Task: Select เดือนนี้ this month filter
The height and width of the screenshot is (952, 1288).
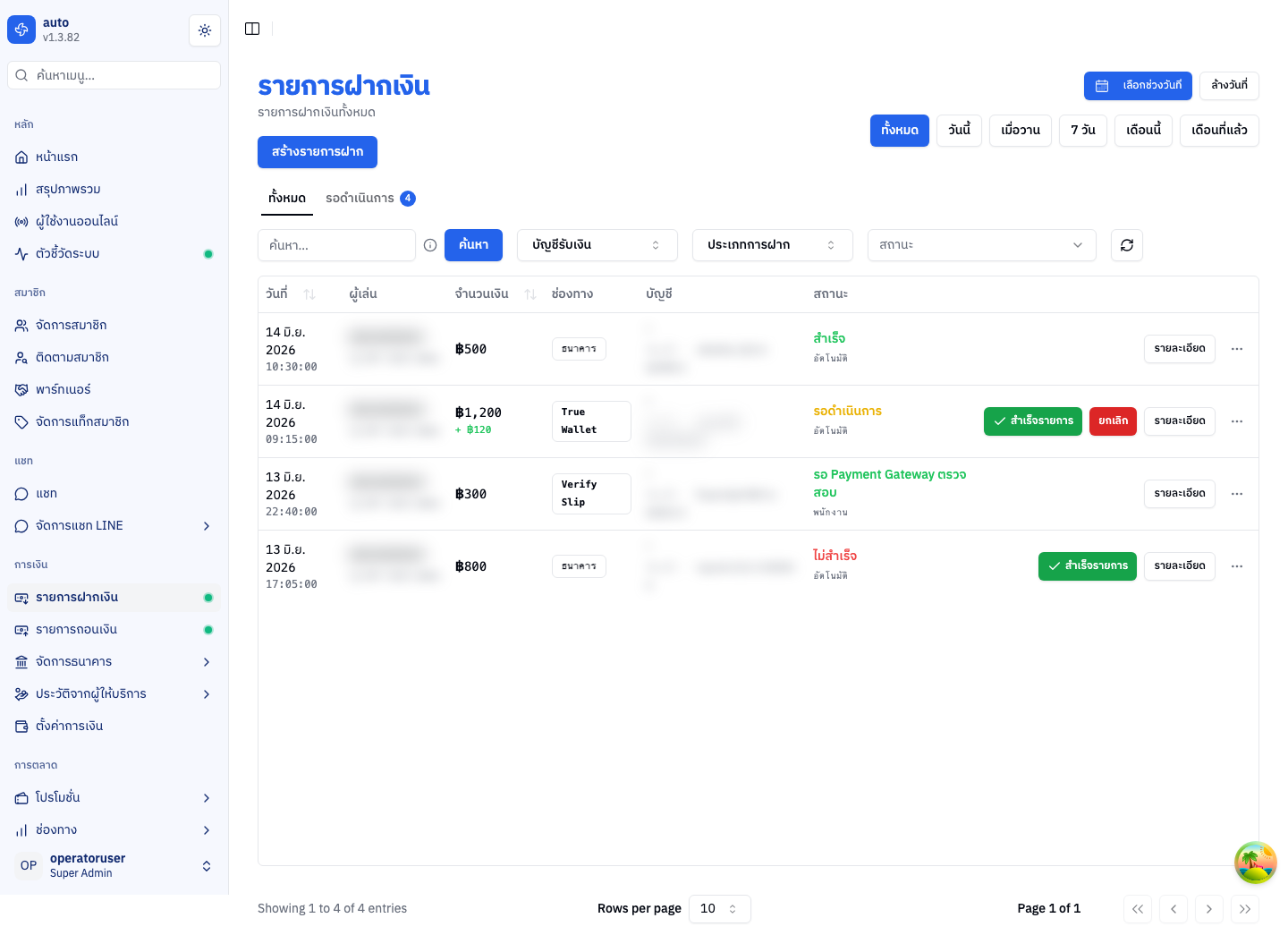Action: point(1143,131)
